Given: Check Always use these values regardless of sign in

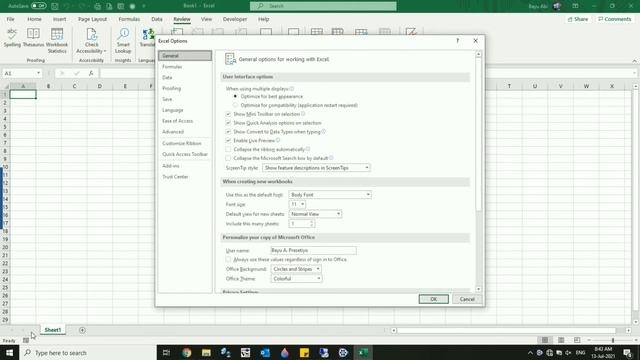Looking at the screenshot, I should 228,259.
